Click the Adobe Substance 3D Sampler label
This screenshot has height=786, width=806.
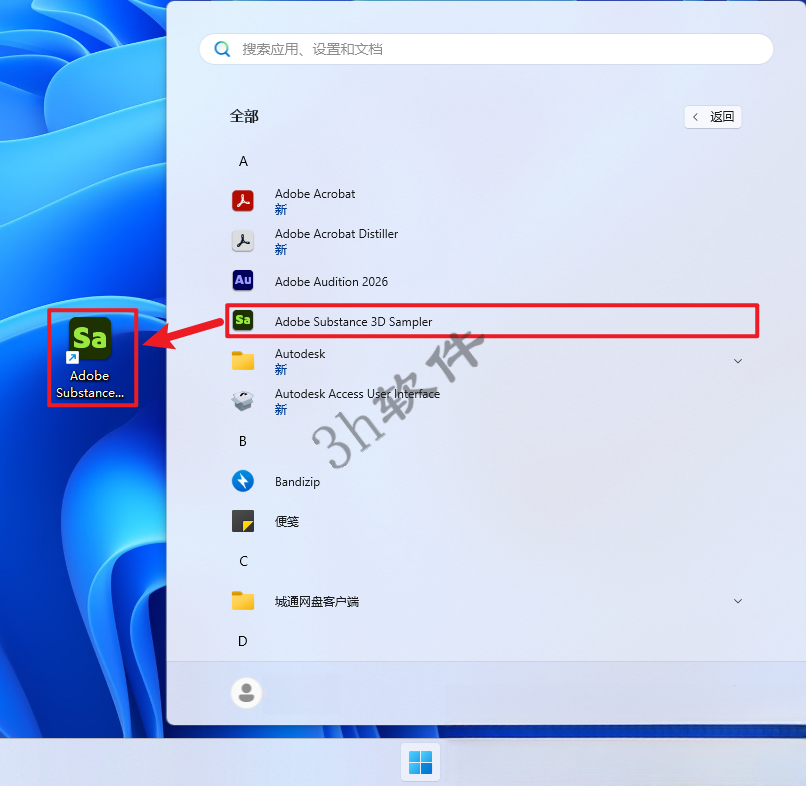coord(354,322)
